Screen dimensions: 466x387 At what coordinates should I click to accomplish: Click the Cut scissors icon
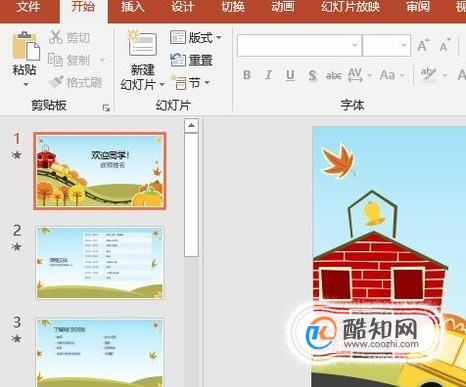pos(56,37)
